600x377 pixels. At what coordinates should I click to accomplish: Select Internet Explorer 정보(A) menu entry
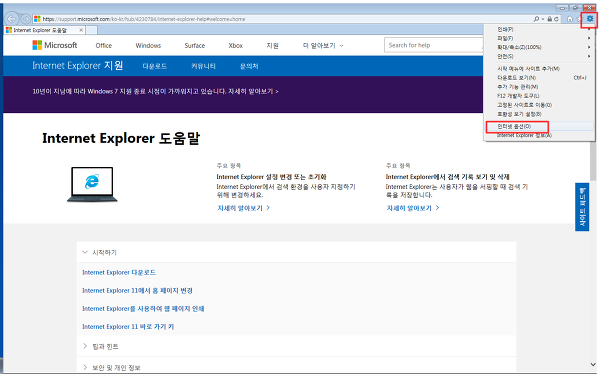539,135
